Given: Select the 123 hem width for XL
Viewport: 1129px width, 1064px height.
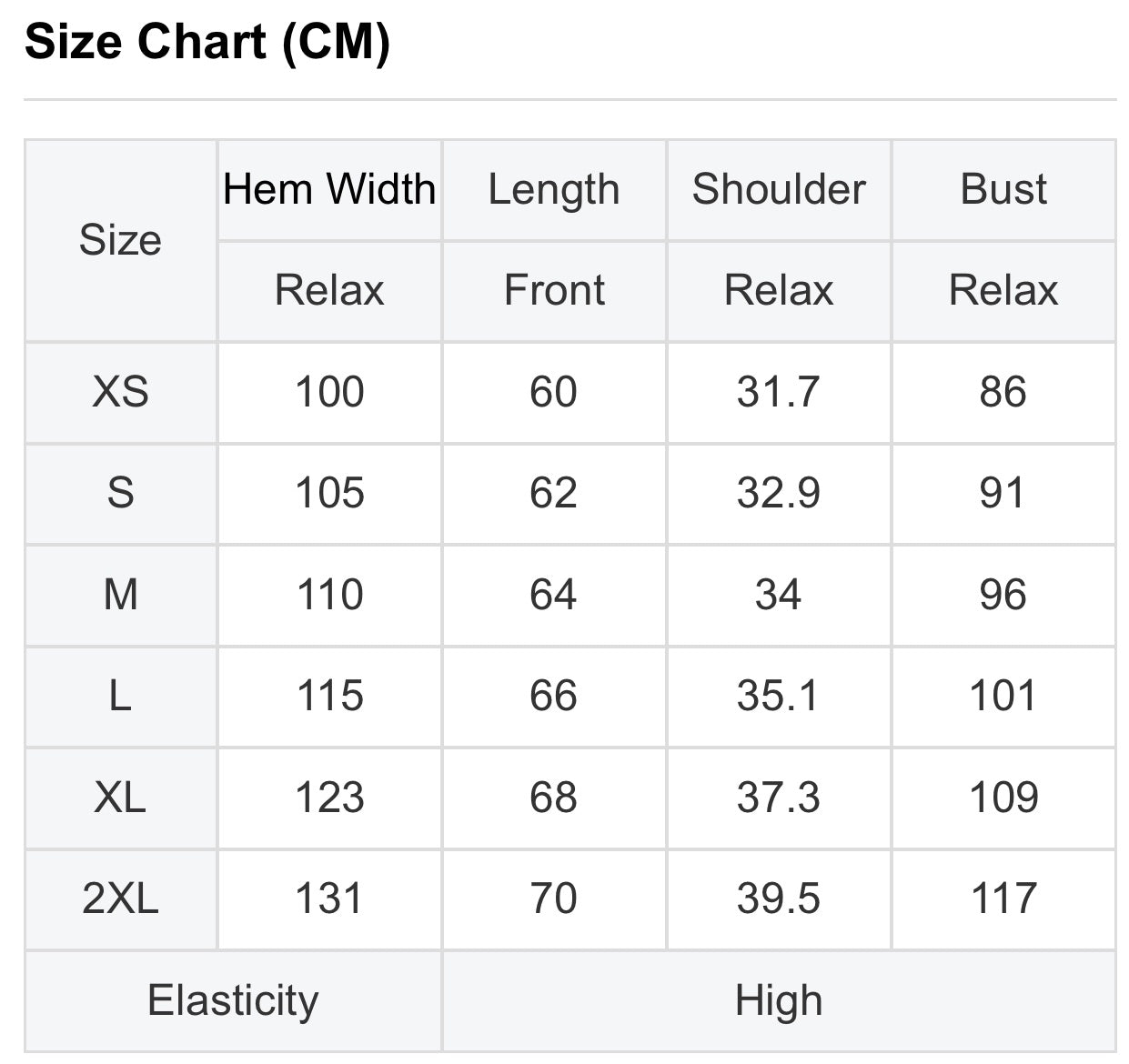Looking at the screenshot, I should pos(329,798).
